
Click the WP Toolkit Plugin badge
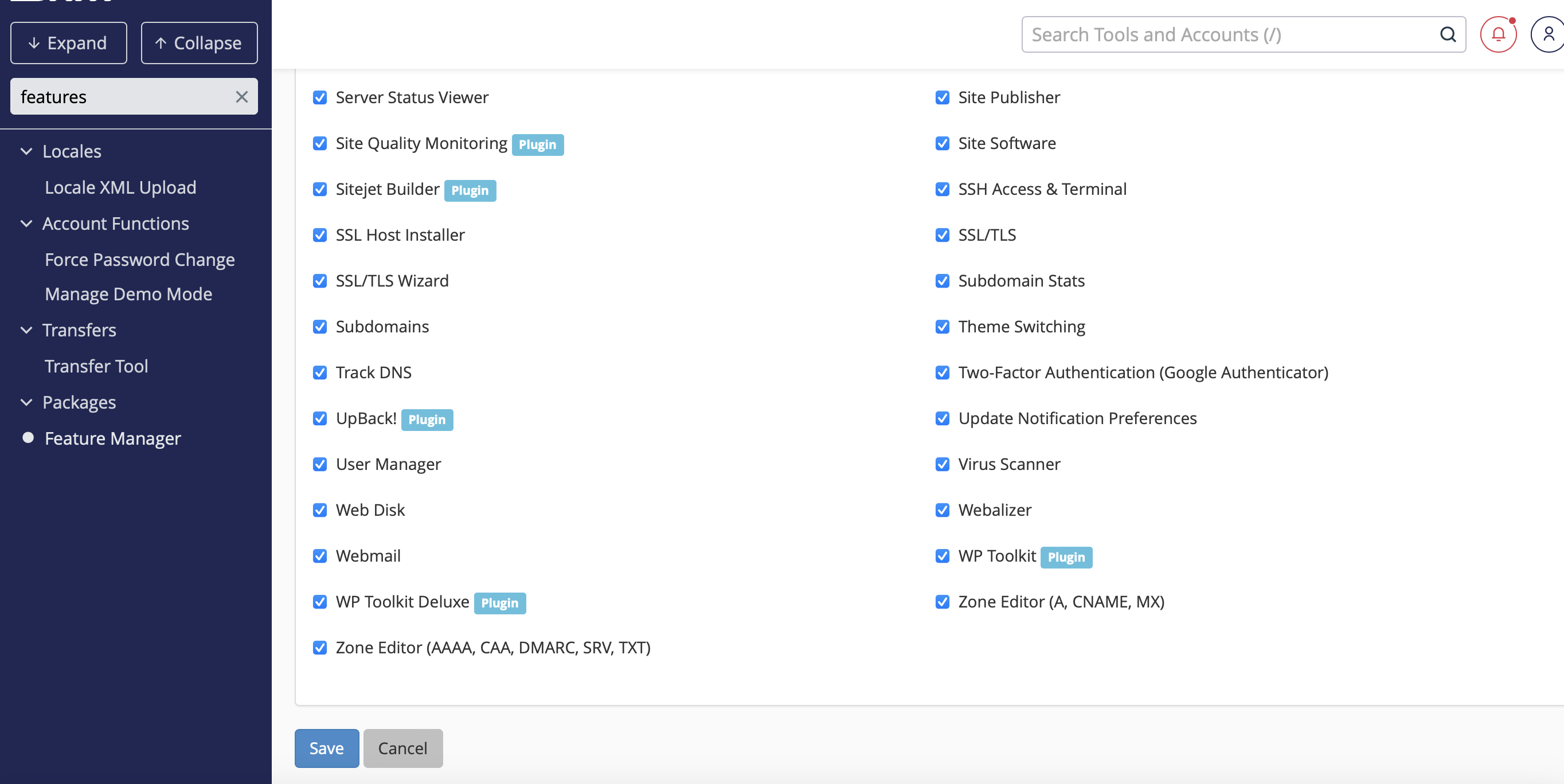[1066, 557]
